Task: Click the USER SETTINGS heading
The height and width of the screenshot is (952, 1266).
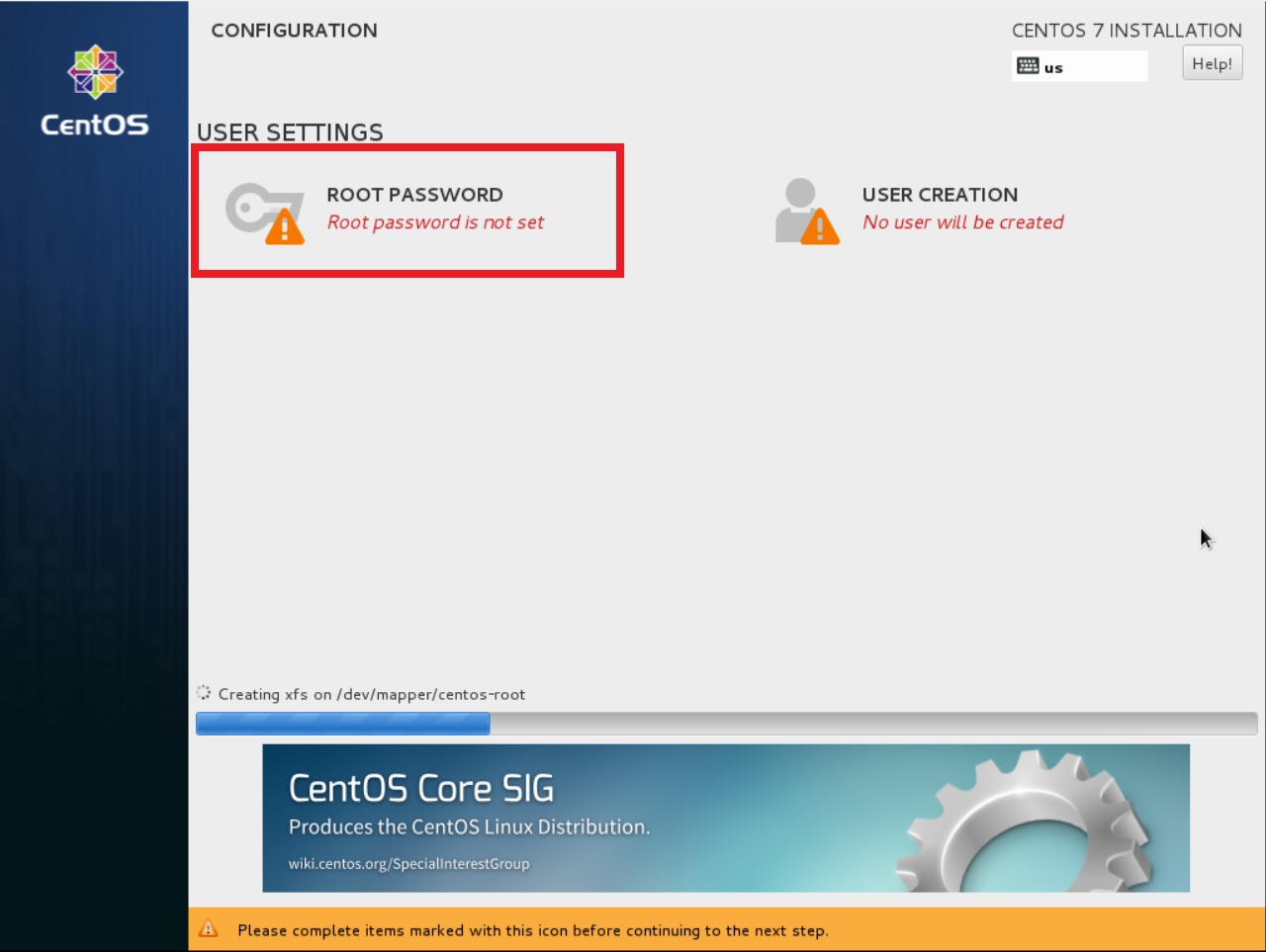Action: (x=291, y=131)
